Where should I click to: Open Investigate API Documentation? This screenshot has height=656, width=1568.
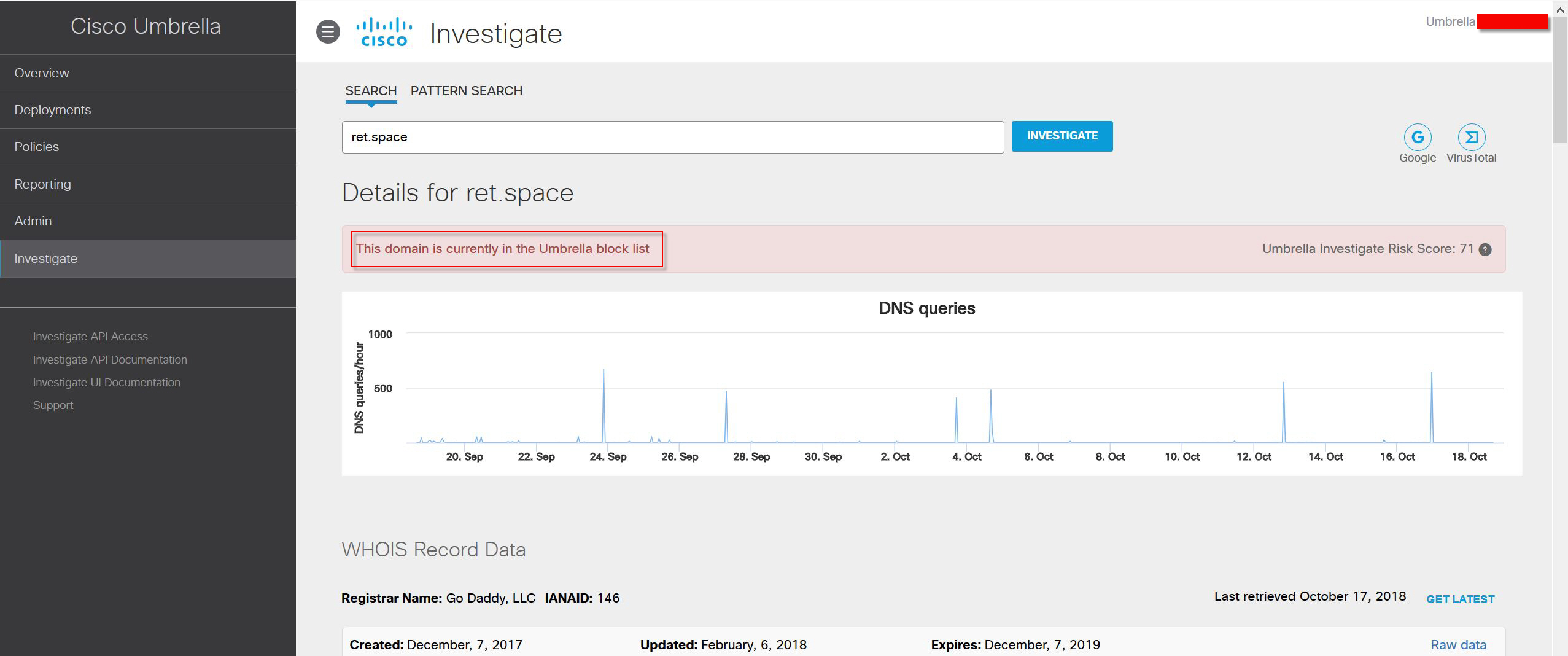pyautogui.click(x=111, y=359)
